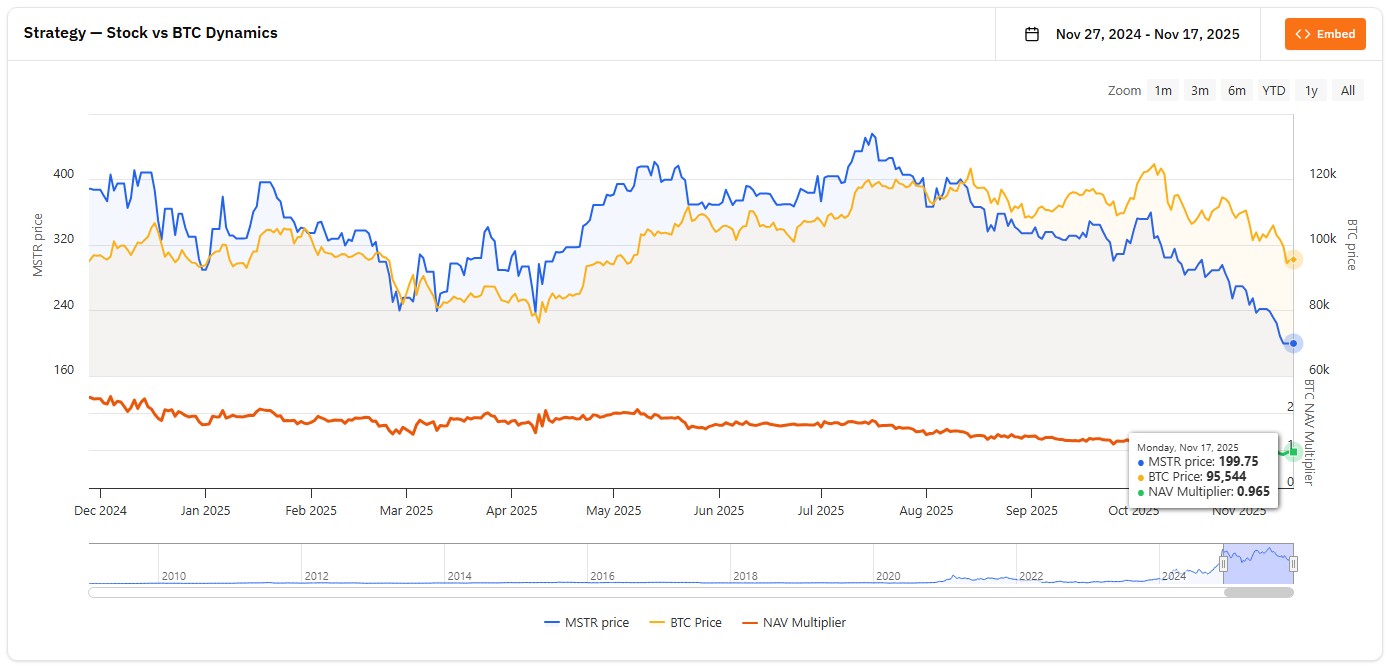Toggle NAV Multiplier series in the legend
The height and width of the screenshot is (666, 1390).
coord(793,622)
